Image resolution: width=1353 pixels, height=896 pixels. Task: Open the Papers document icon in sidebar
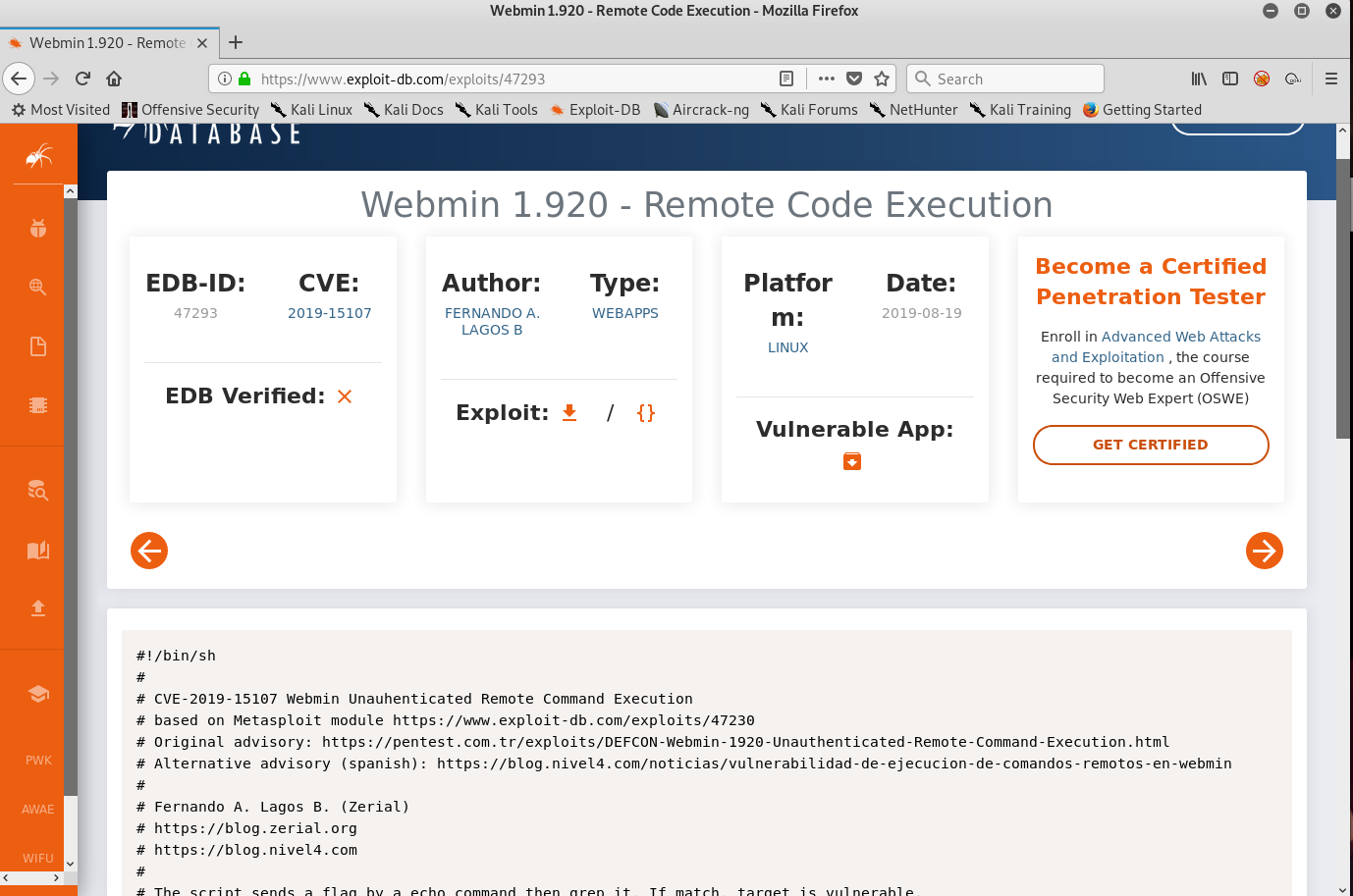pyautogui.click(x=38, y=346)
